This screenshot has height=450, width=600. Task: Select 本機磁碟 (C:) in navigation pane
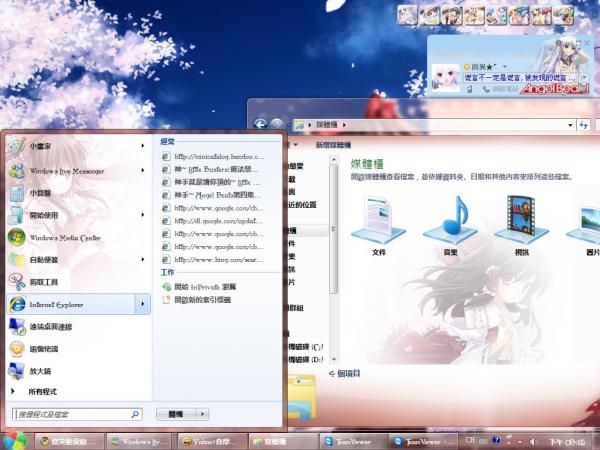pos(305,347)
